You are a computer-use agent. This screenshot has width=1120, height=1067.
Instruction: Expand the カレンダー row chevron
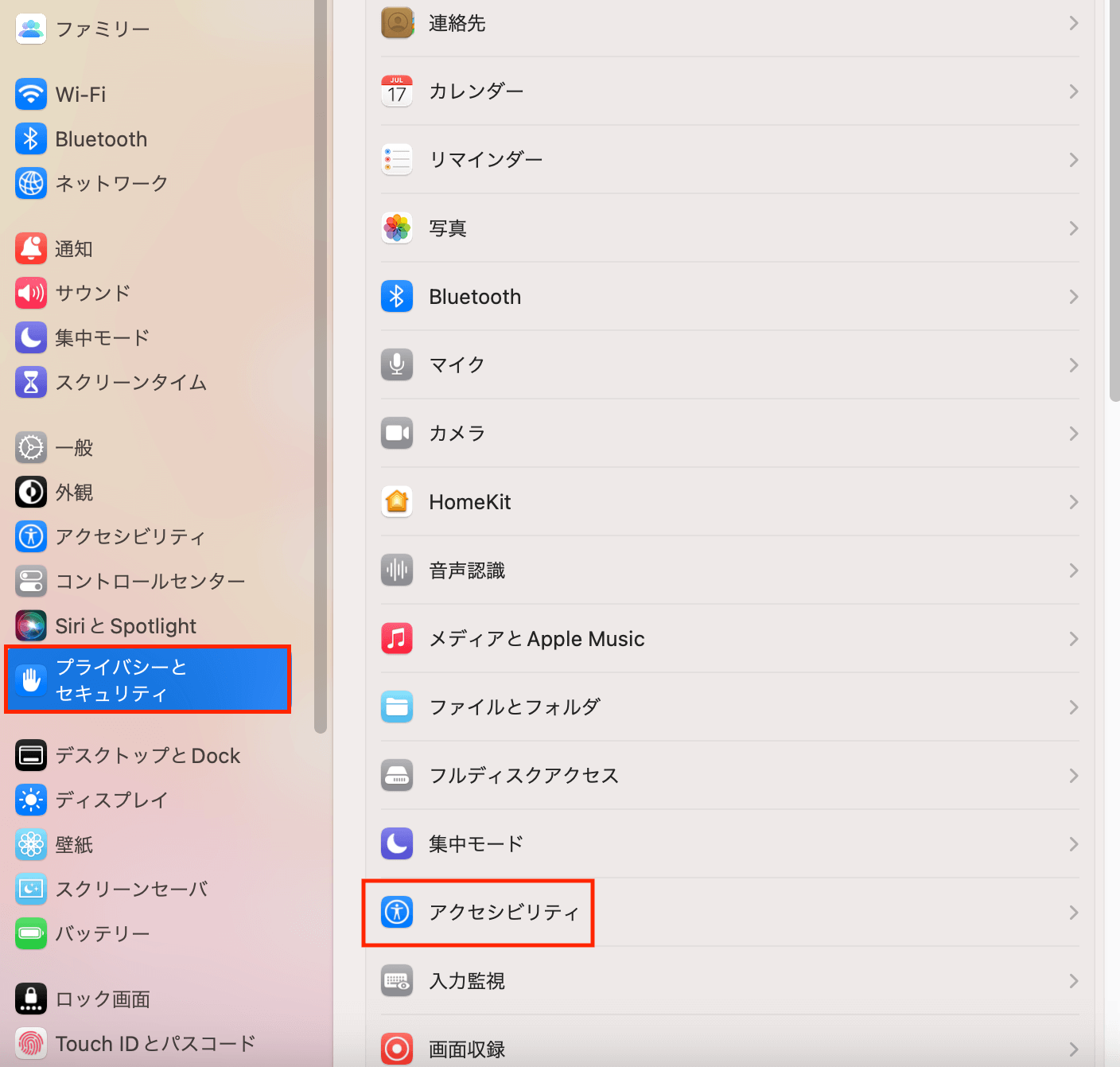coord(1073,92)
